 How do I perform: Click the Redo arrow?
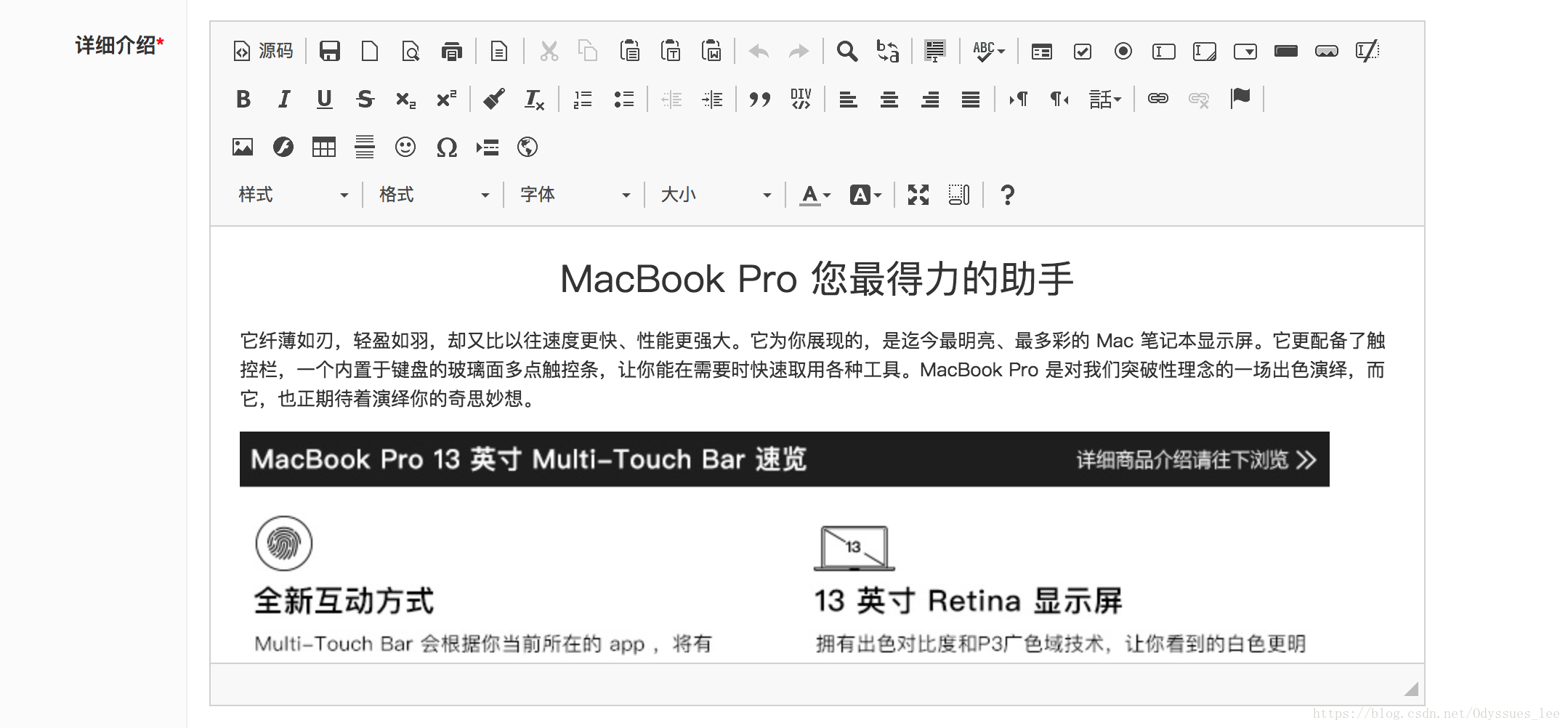coord(799,51)
